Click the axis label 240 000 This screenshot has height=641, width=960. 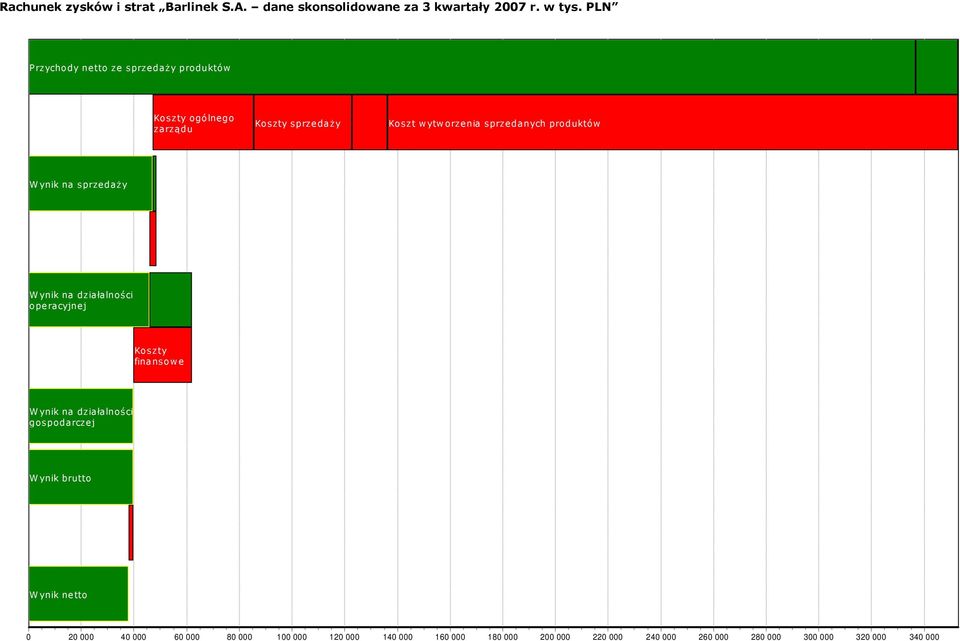coord(661,637)
